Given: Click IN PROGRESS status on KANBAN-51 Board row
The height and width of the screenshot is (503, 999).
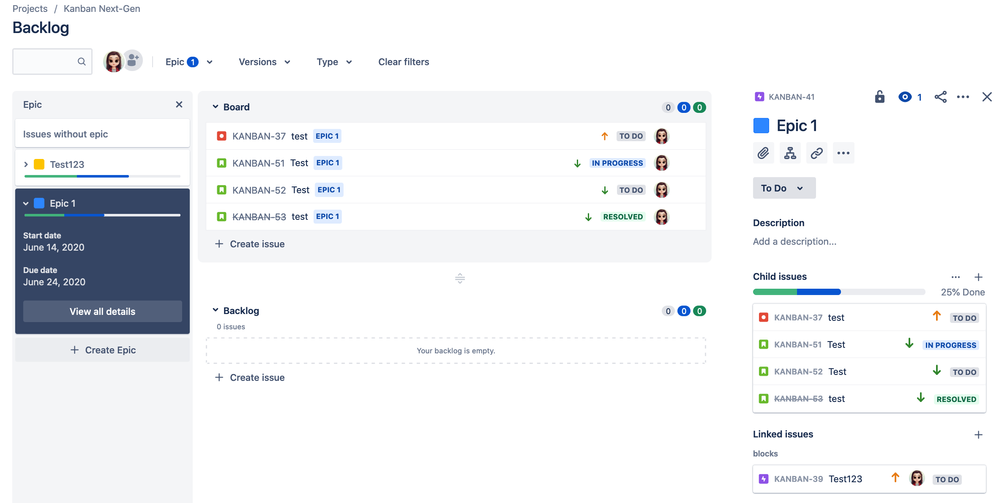Looking at the screenshot, I should tap(617, 163).
